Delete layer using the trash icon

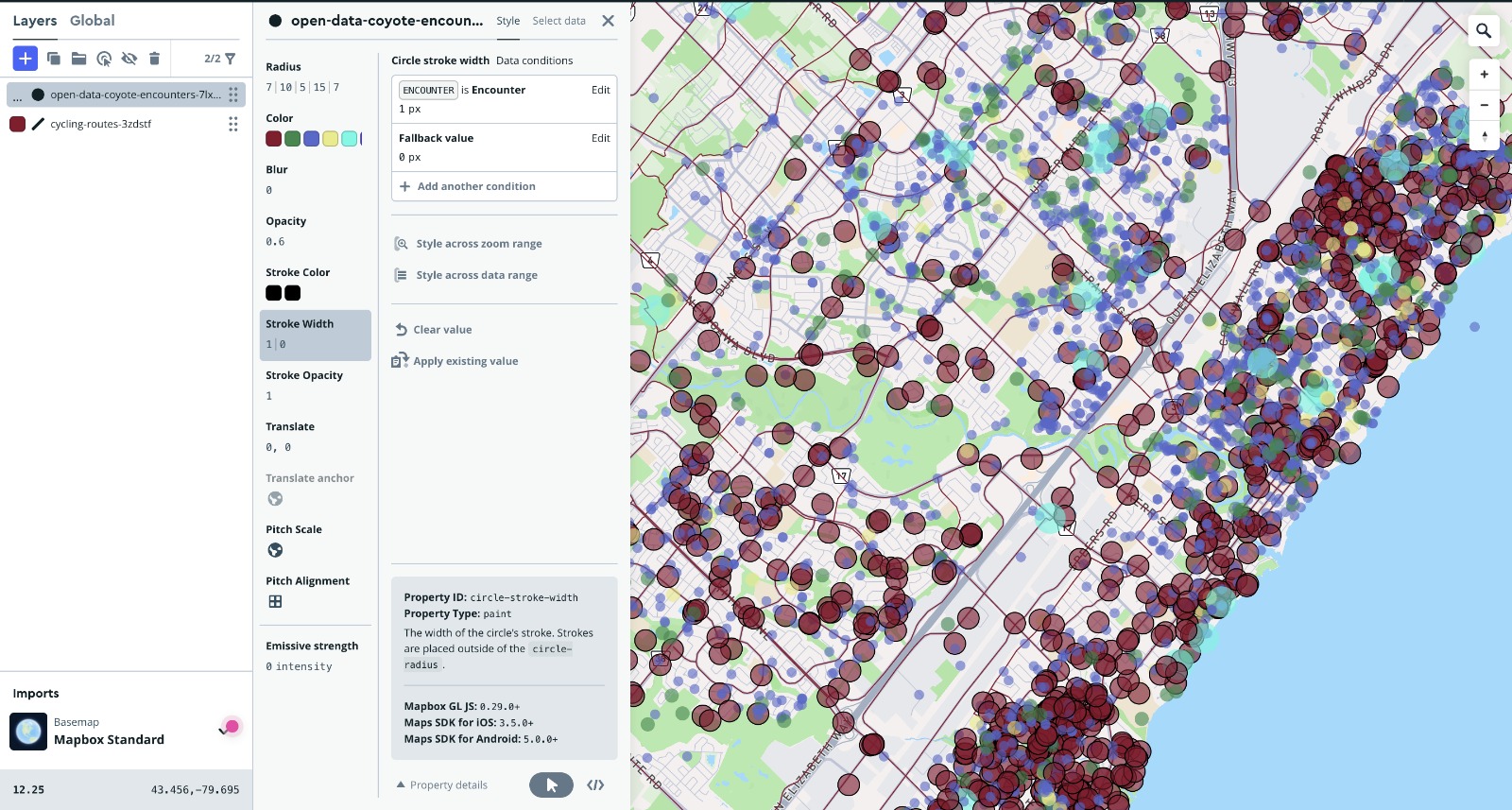154,59
